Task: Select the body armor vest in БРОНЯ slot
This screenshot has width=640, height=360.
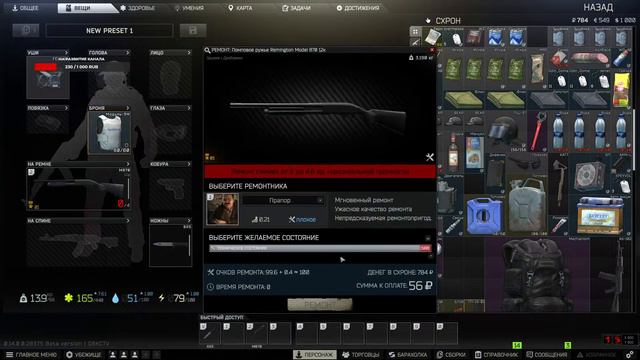Action: coord(109,133)
